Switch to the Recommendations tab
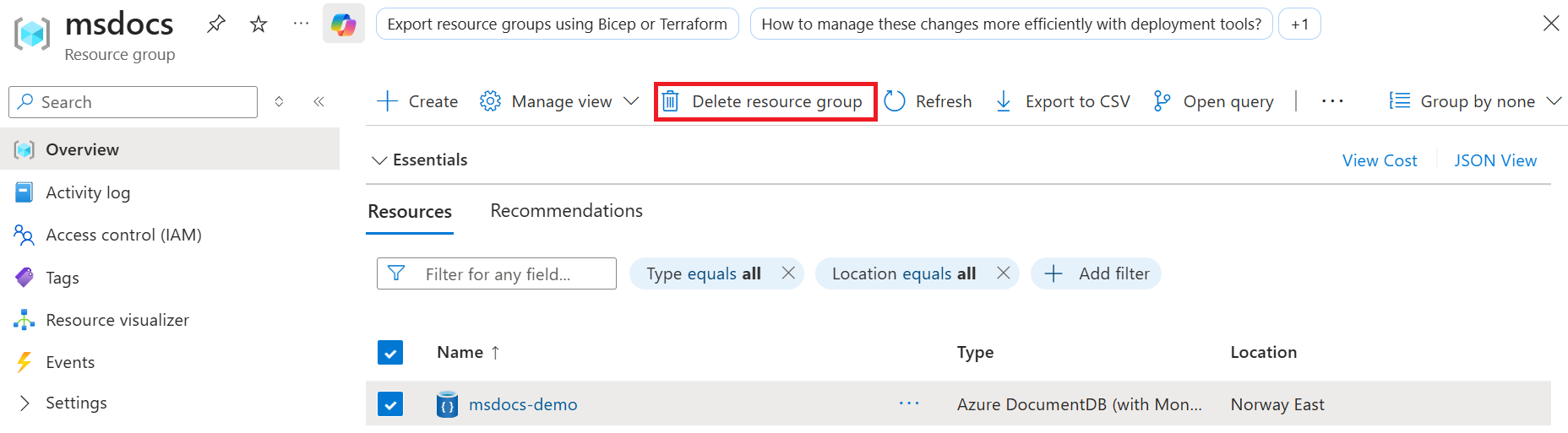This screenshot has width=1568, height=433. click(566, 211)
